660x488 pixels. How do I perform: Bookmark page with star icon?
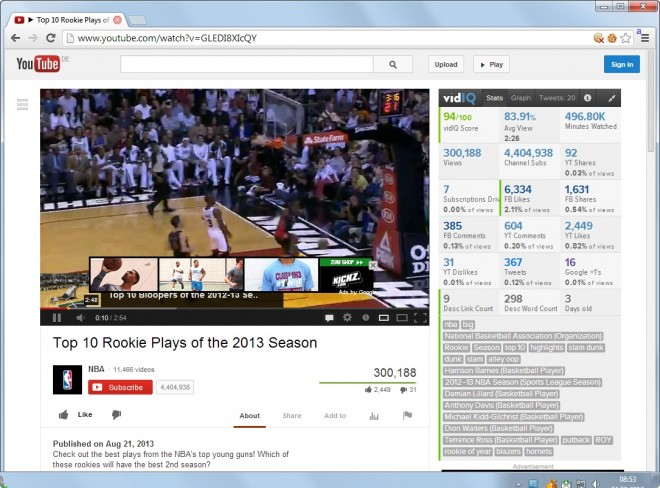[x=625, y=38]
